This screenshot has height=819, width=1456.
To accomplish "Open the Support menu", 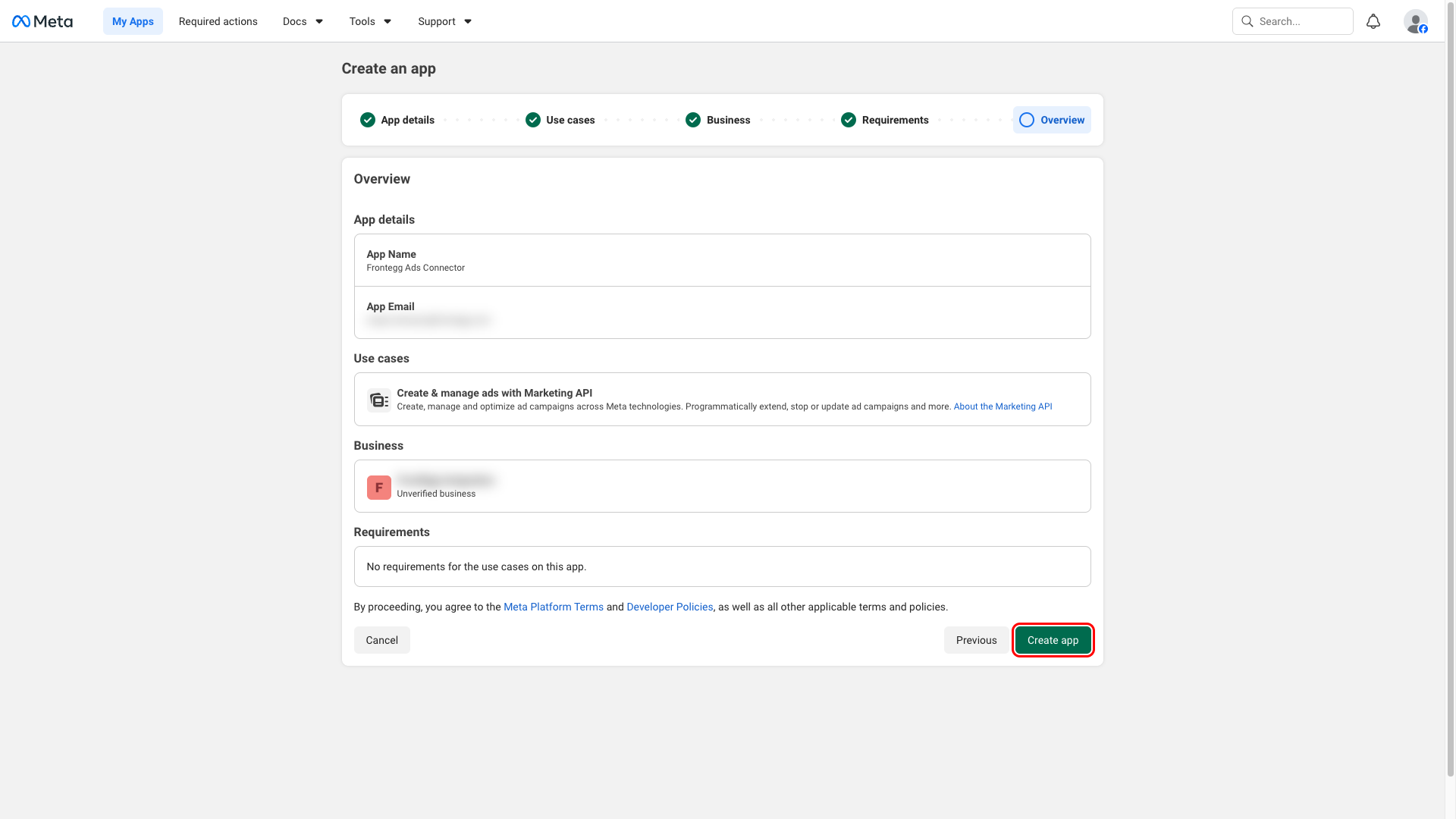I will [444, 21].
